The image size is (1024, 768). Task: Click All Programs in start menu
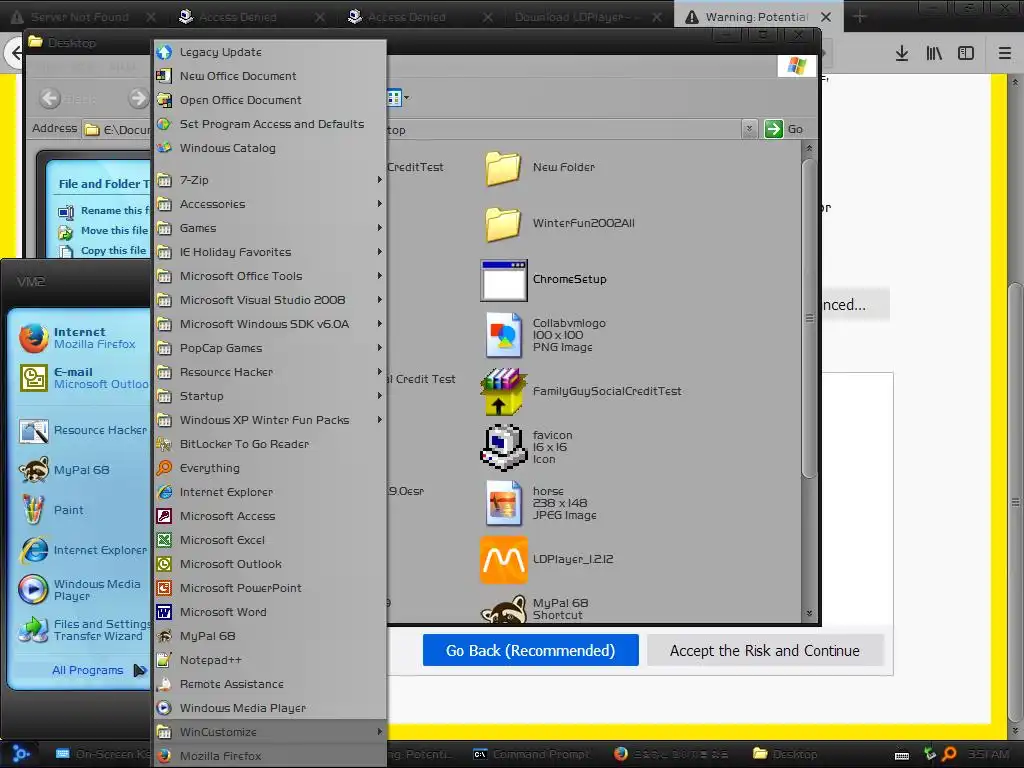(99, 670)
